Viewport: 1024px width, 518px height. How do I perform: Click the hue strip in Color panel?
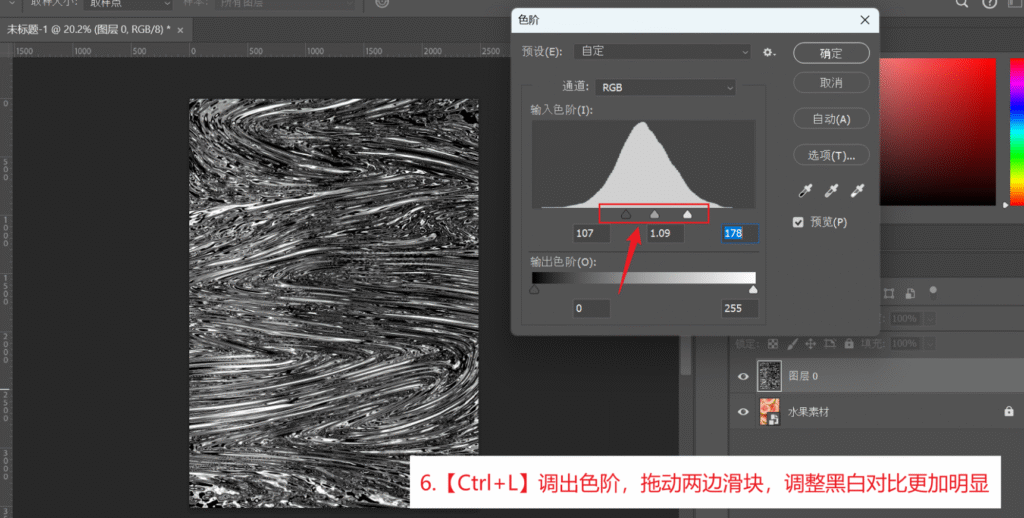click(1017, 131)
